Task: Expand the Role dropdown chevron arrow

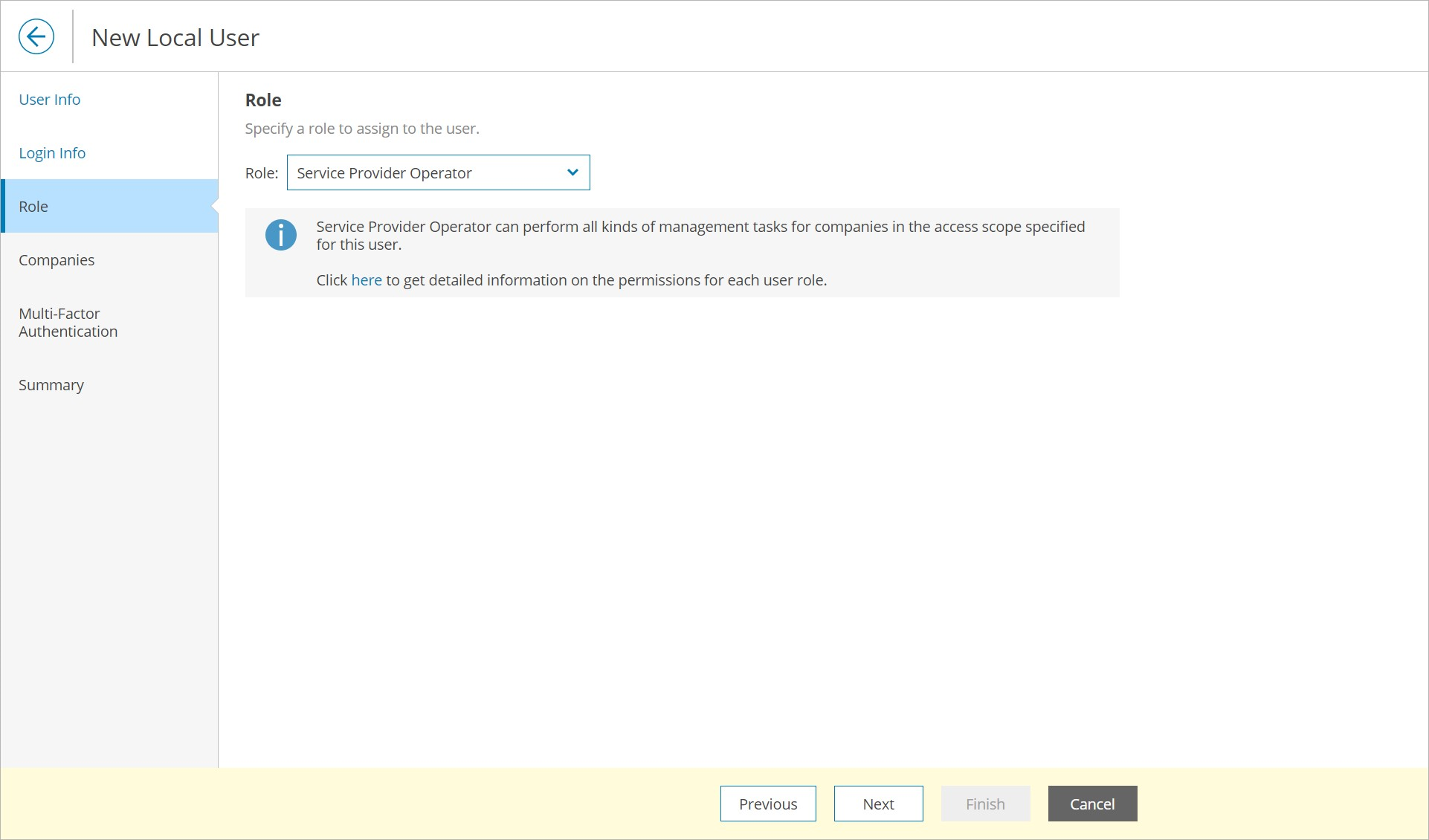Action: [x=572, y=172]
